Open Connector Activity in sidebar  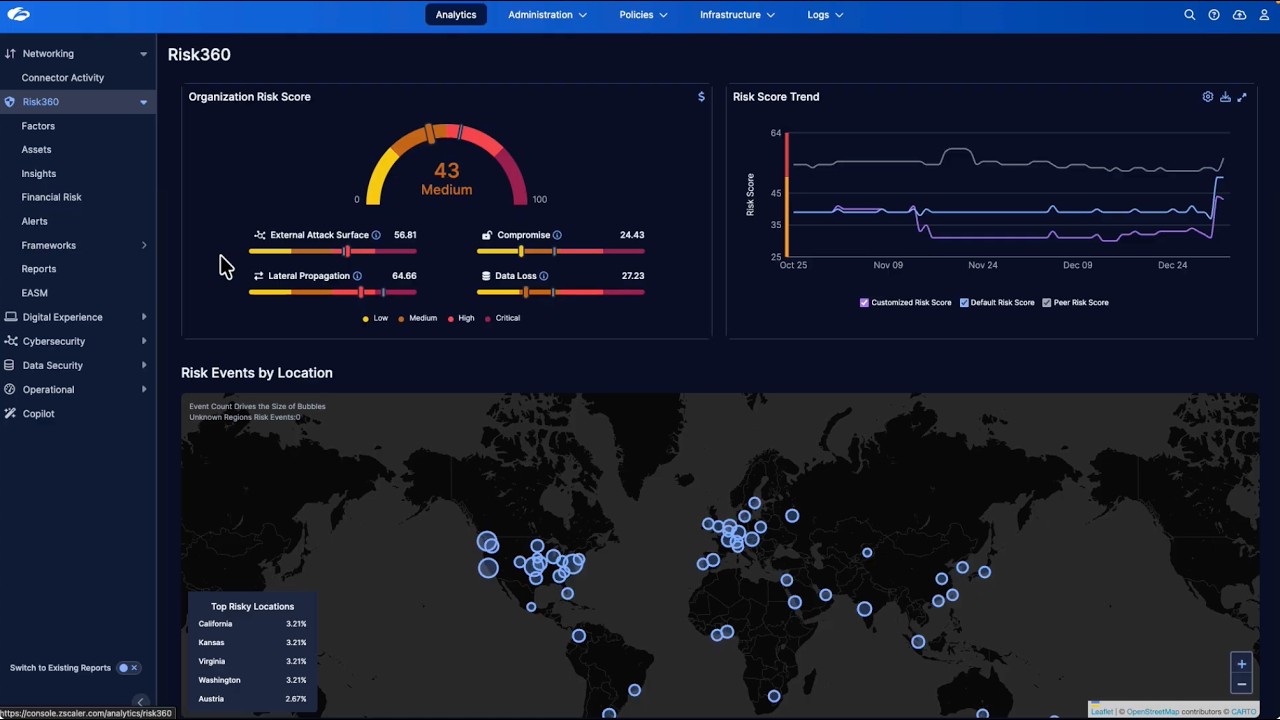(63, 78)
